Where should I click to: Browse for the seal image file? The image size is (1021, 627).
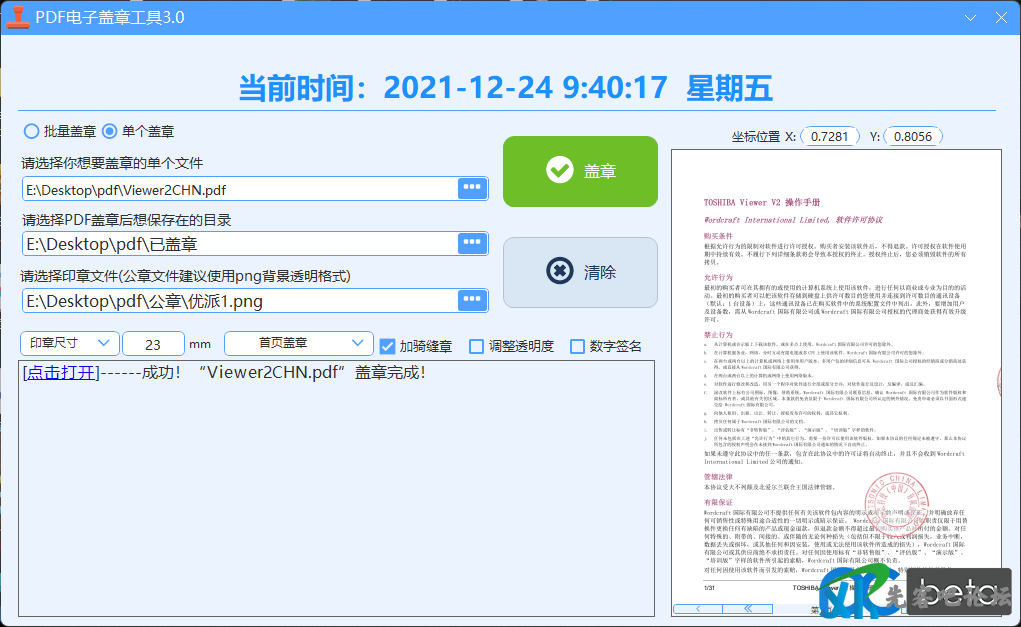click(472, 300)
